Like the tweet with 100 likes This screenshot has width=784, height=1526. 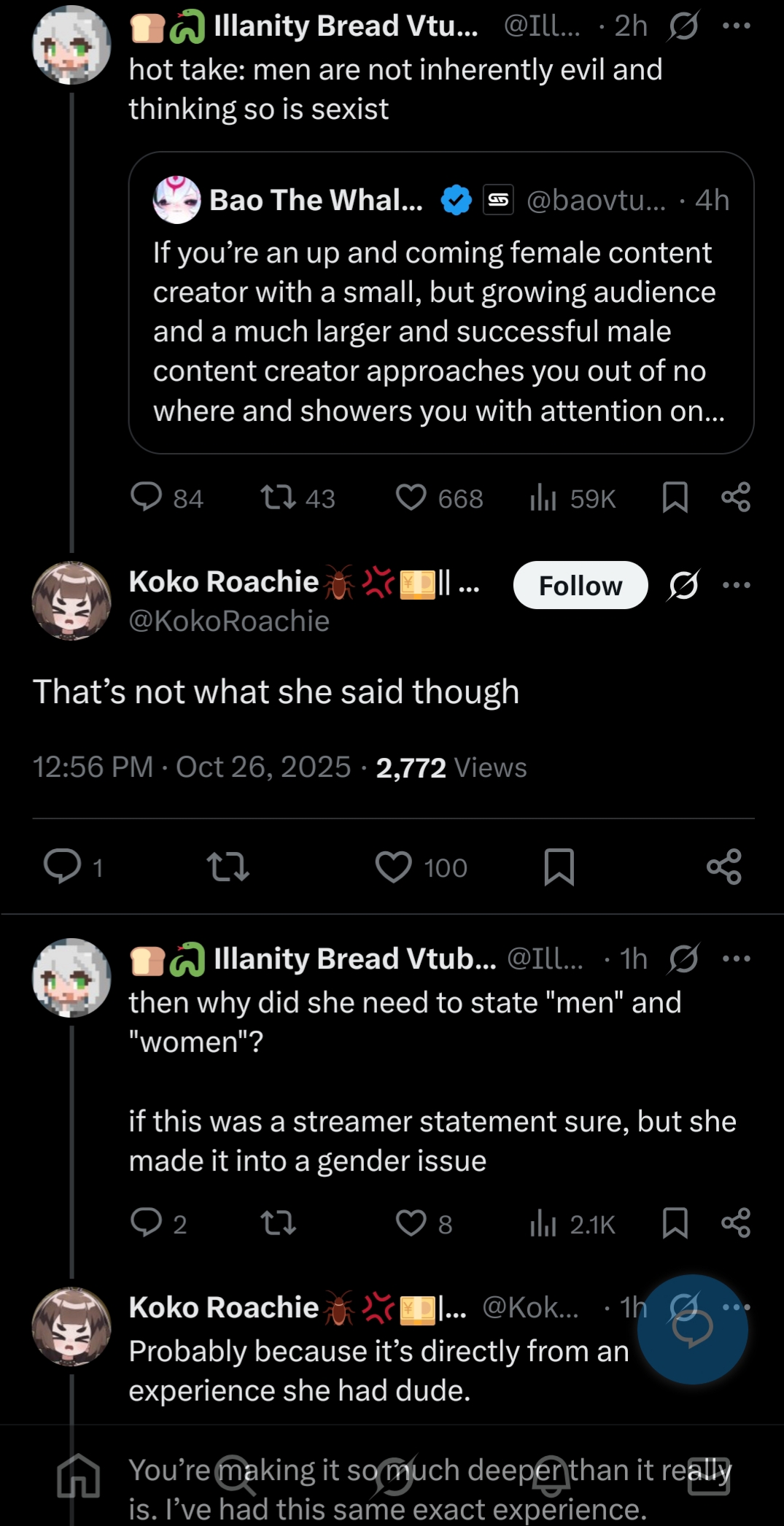(394, 867)
